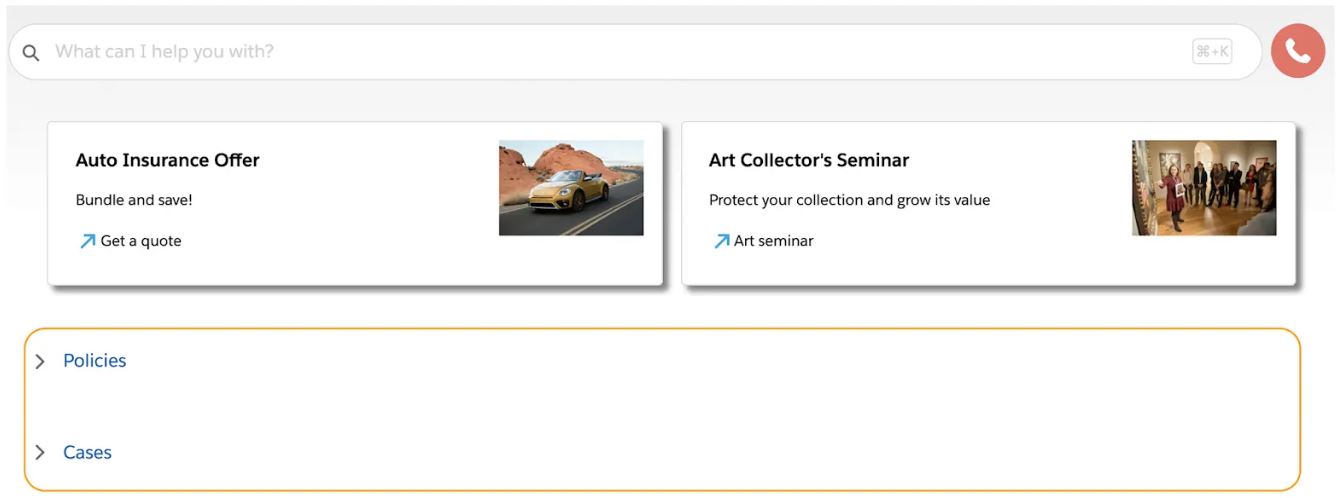Click blank area below Get a quote in card
This screenshot has height=498, width=1336.
(x=250, y=268)
